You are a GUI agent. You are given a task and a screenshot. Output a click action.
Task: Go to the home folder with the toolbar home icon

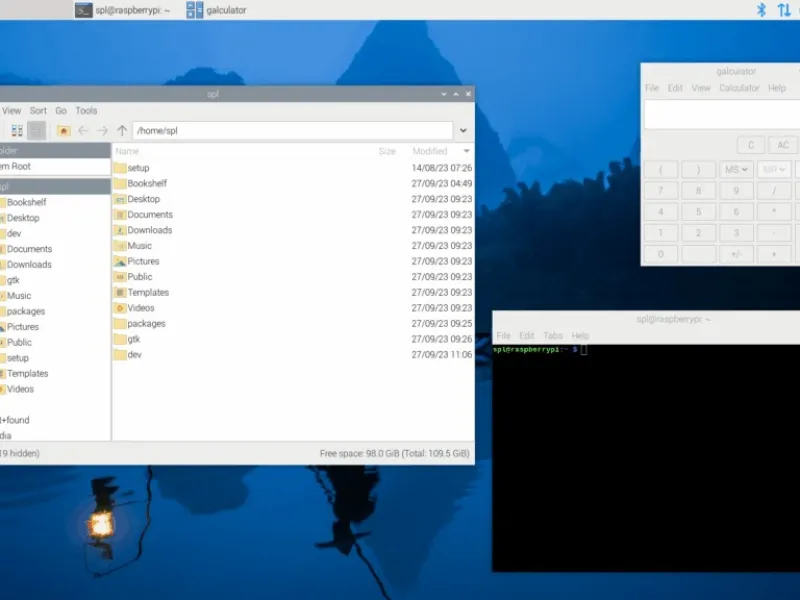pos(63,131)
